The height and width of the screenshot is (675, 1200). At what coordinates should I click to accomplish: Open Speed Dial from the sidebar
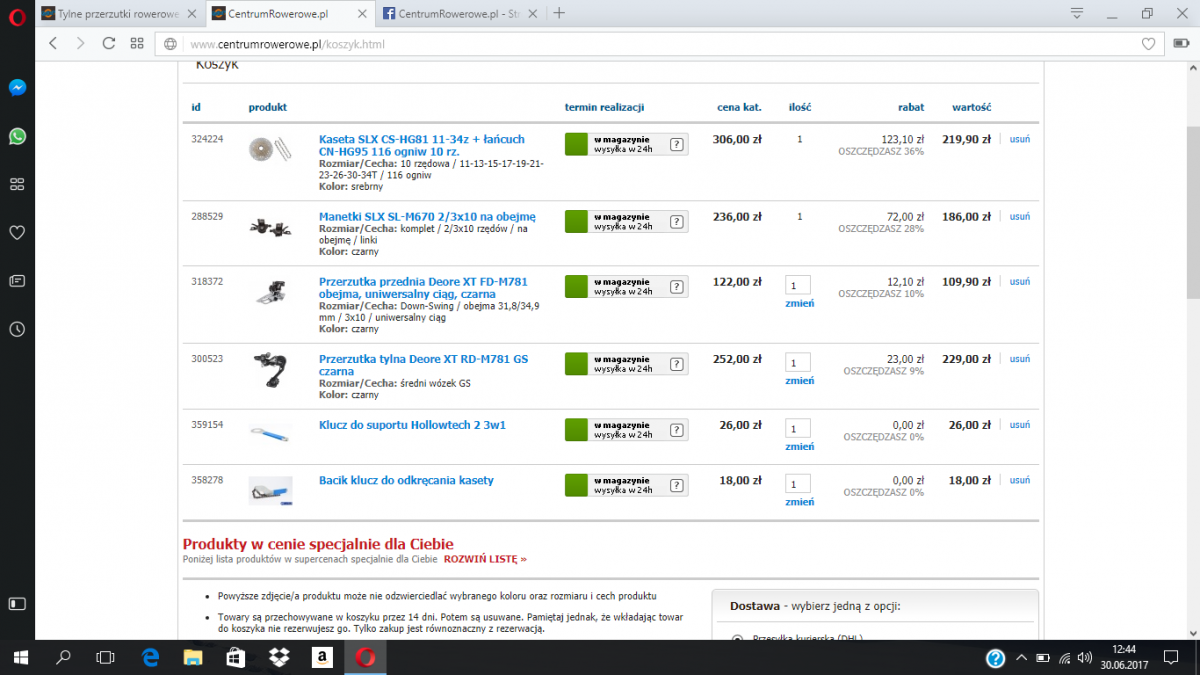[17, 184]
